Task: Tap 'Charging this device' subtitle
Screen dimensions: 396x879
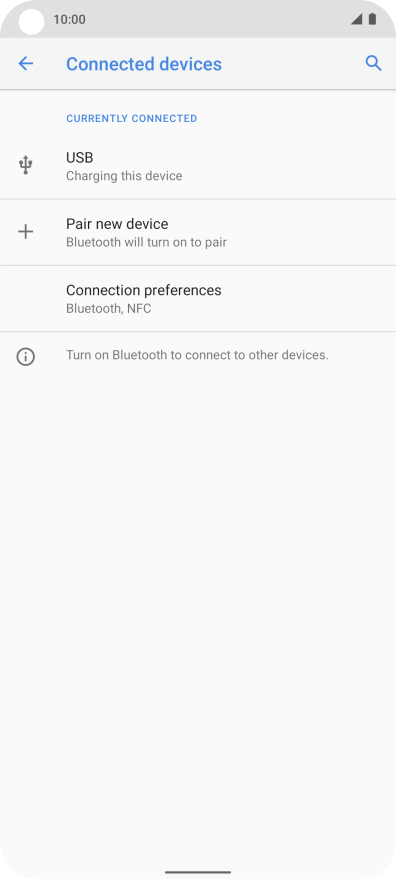Action: coord(124,176)
